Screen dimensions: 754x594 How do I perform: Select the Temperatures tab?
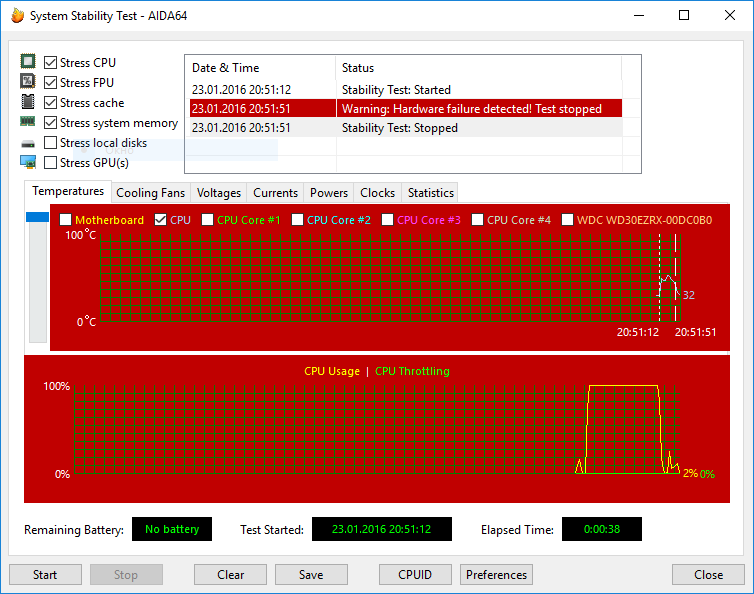[x=68, y=191]
